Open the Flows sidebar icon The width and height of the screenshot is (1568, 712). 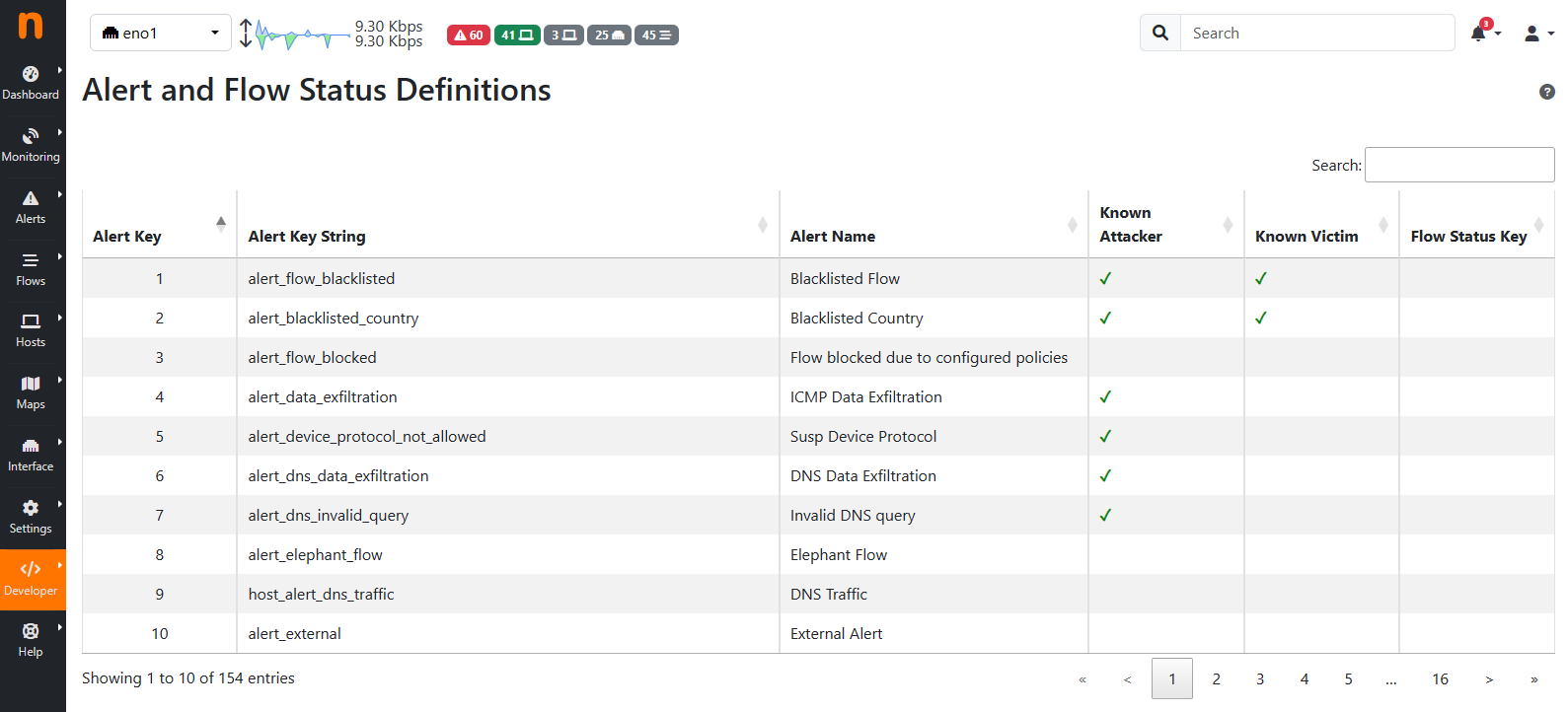point(31,260)
